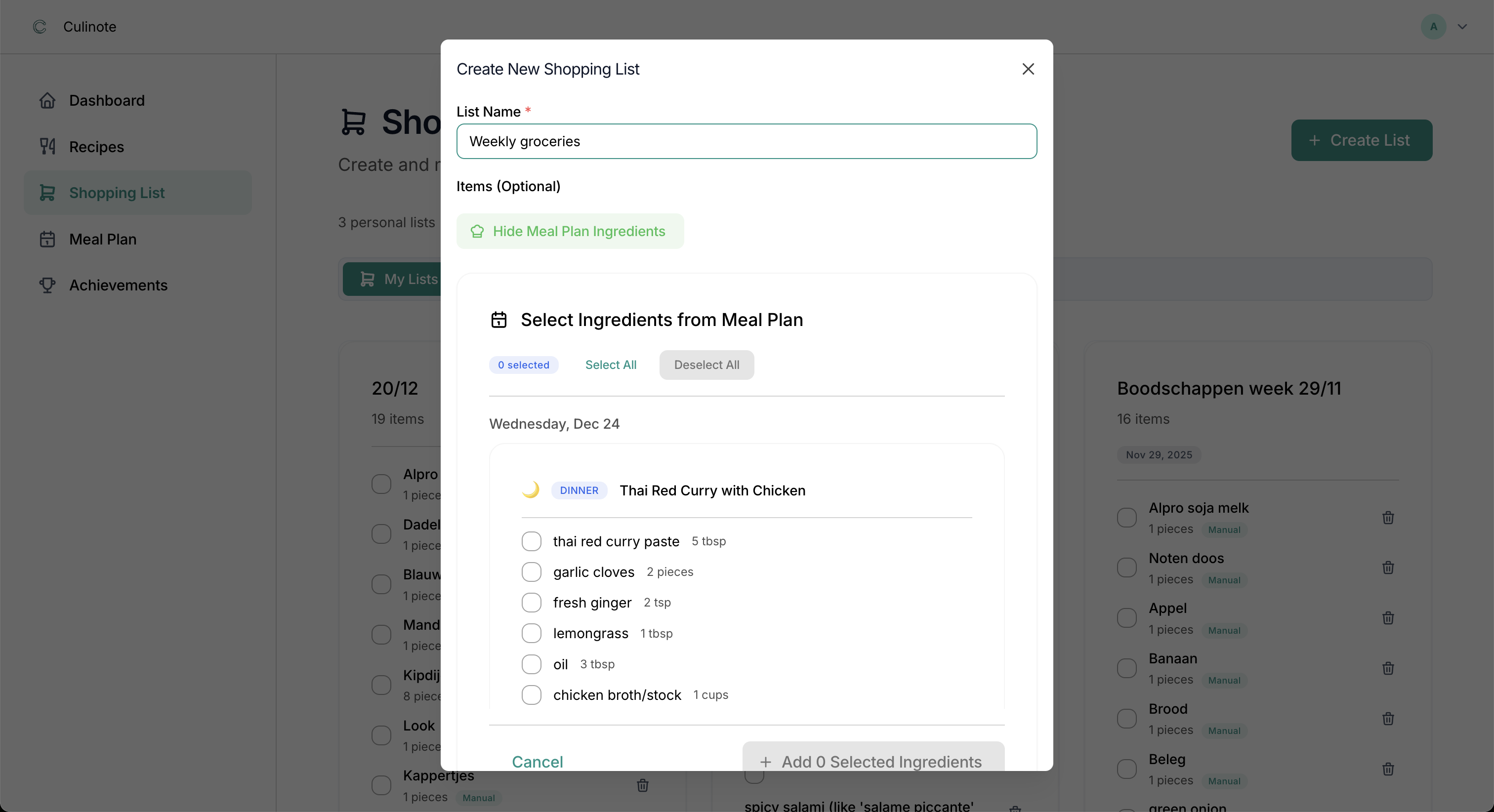Click the 0 selected count badge

(x=523, y=364)
